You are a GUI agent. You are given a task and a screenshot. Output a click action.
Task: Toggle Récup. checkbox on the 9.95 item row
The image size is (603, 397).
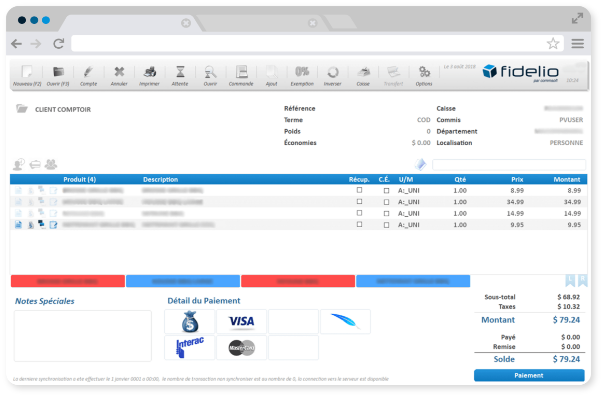tap(359, 224)
